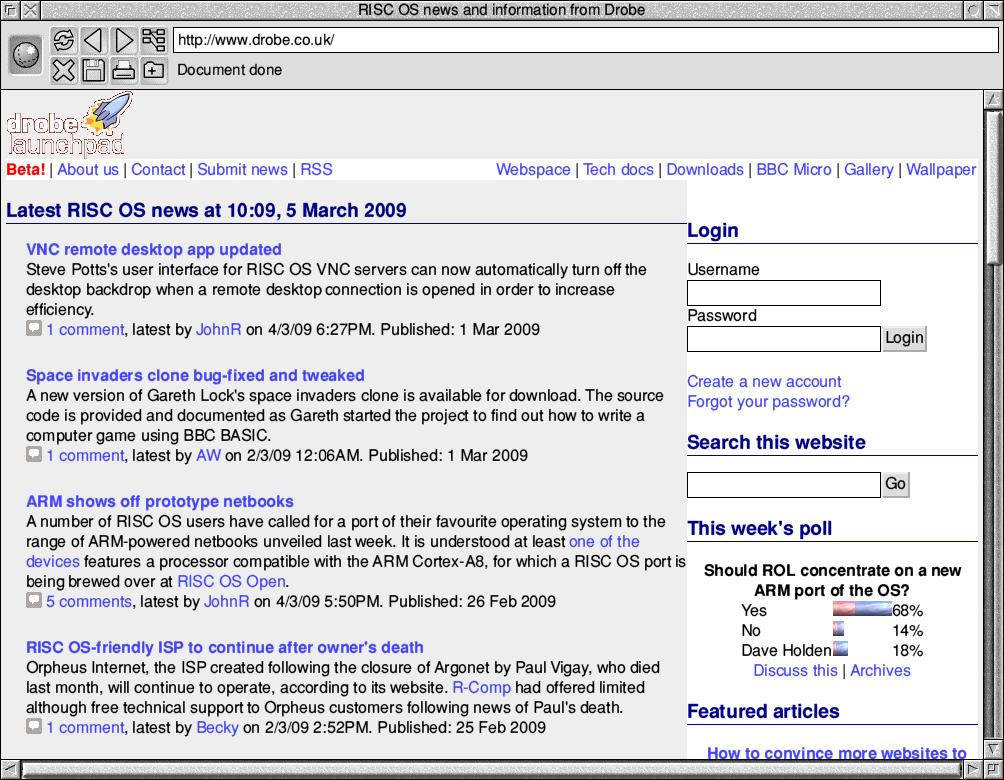Click the window resize icon at bottom corner

click(993, 769)
